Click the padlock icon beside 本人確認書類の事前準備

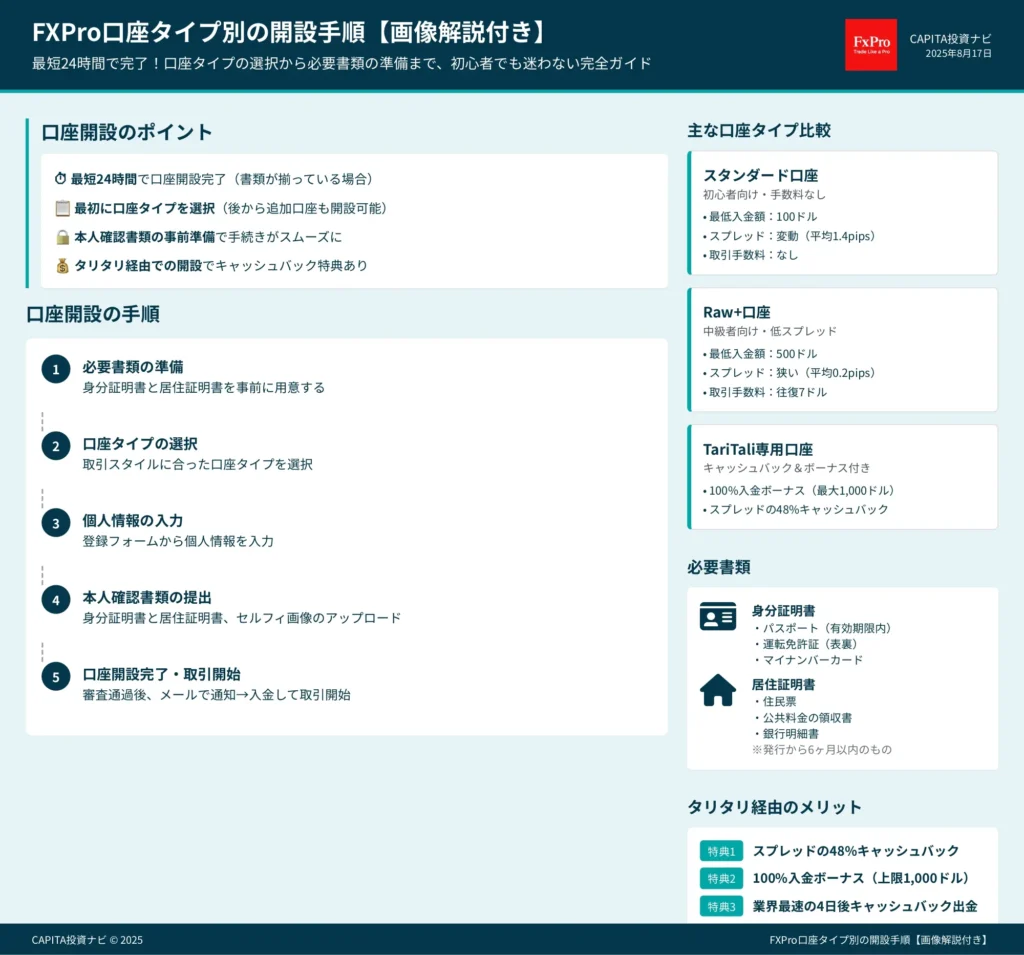tap(63, 237)
